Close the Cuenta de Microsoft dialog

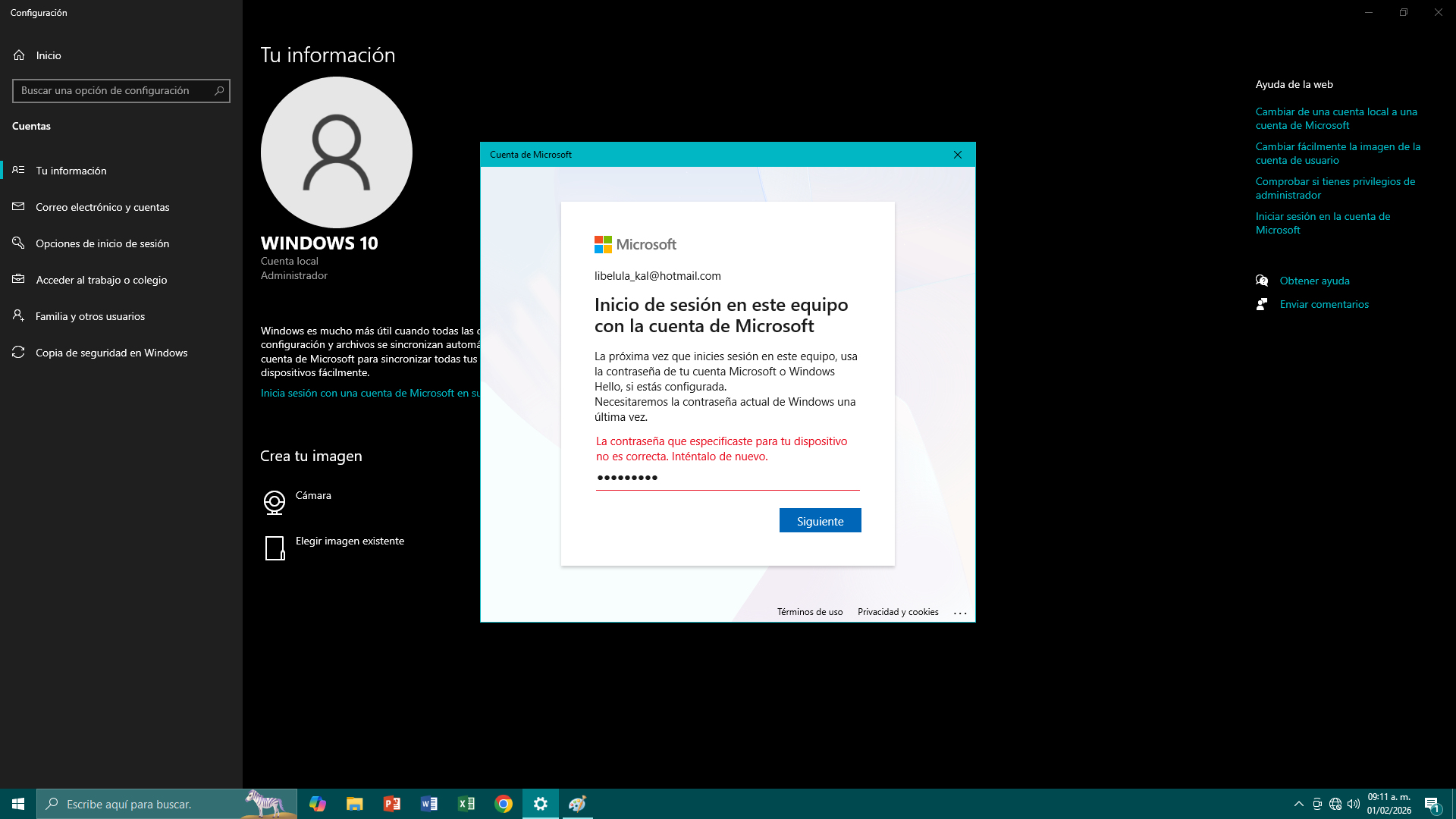(x=958, y=155)
